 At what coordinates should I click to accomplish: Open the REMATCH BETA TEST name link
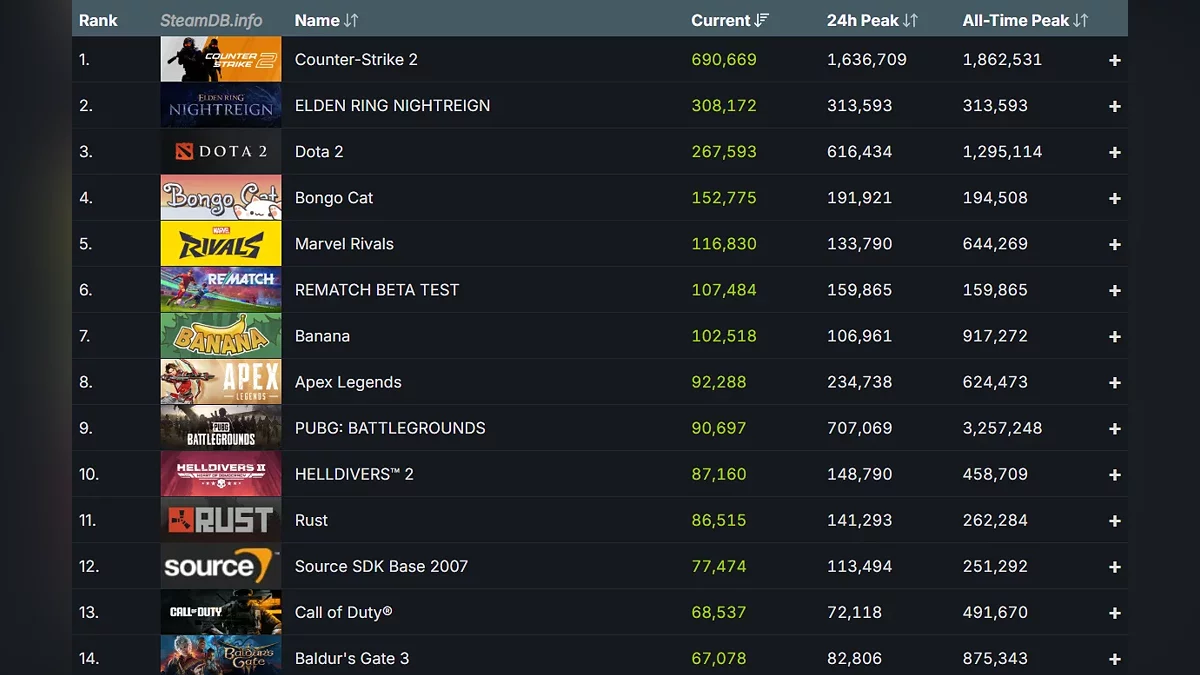point(377,290)
